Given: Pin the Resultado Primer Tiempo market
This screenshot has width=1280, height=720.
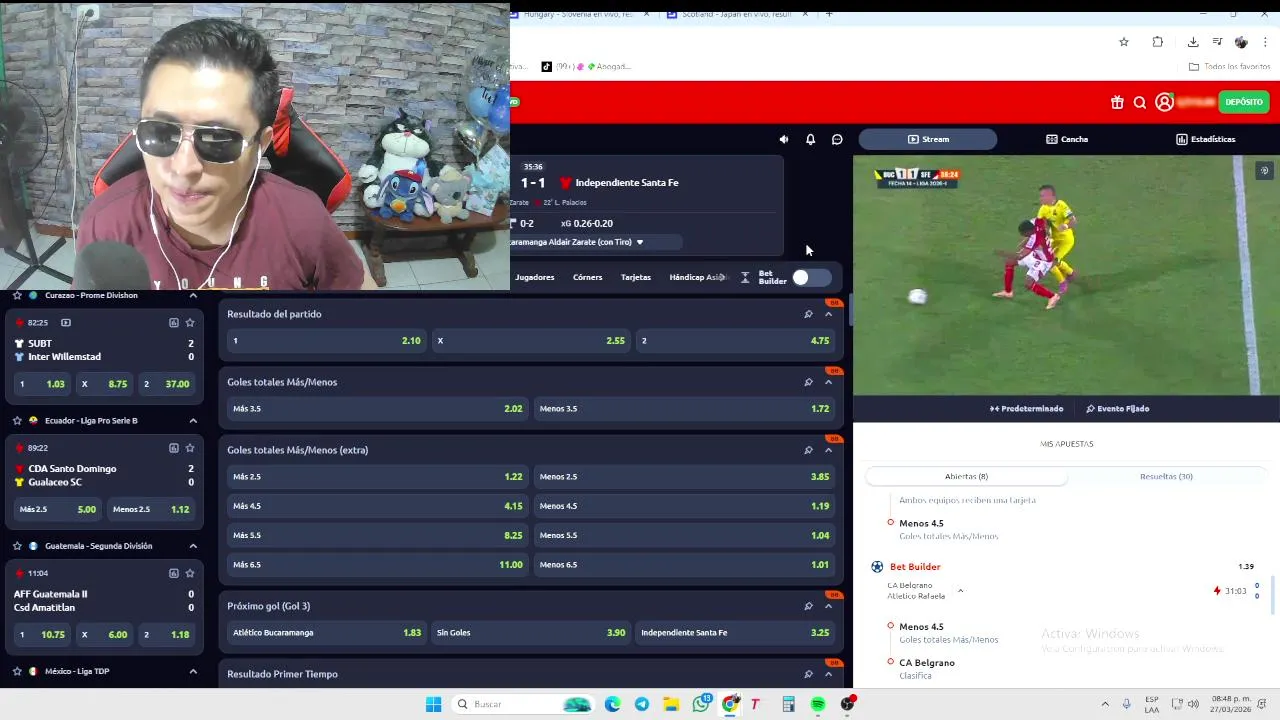Looking at the screenshot, I should [x=808, y=674].
